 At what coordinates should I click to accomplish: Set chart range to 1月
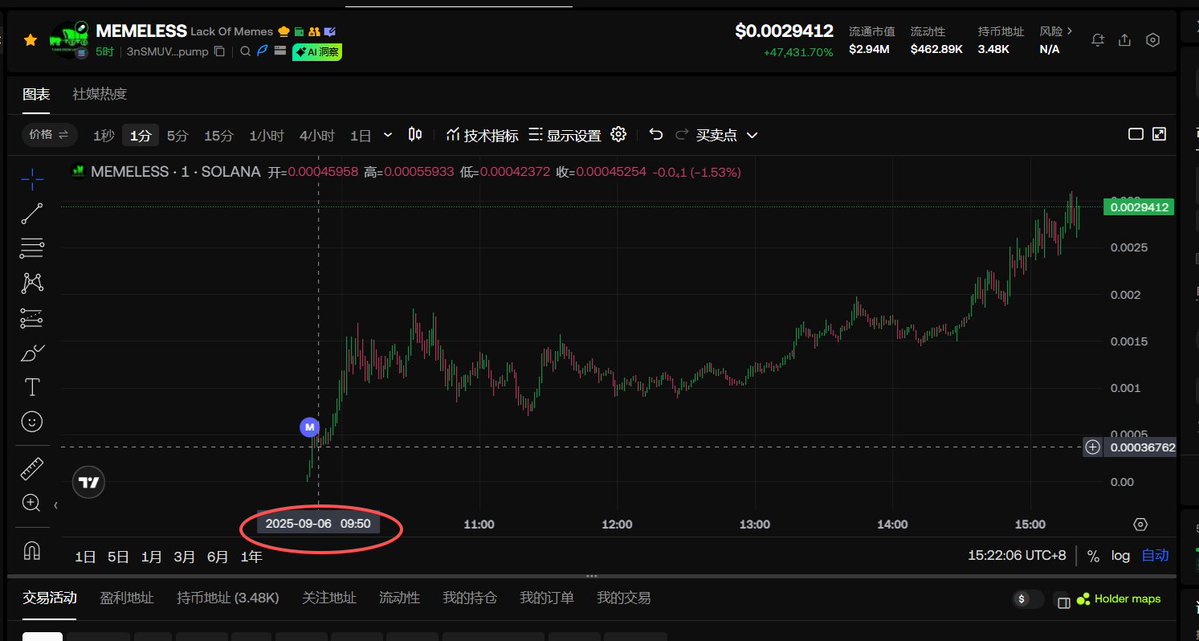(151, 557)
